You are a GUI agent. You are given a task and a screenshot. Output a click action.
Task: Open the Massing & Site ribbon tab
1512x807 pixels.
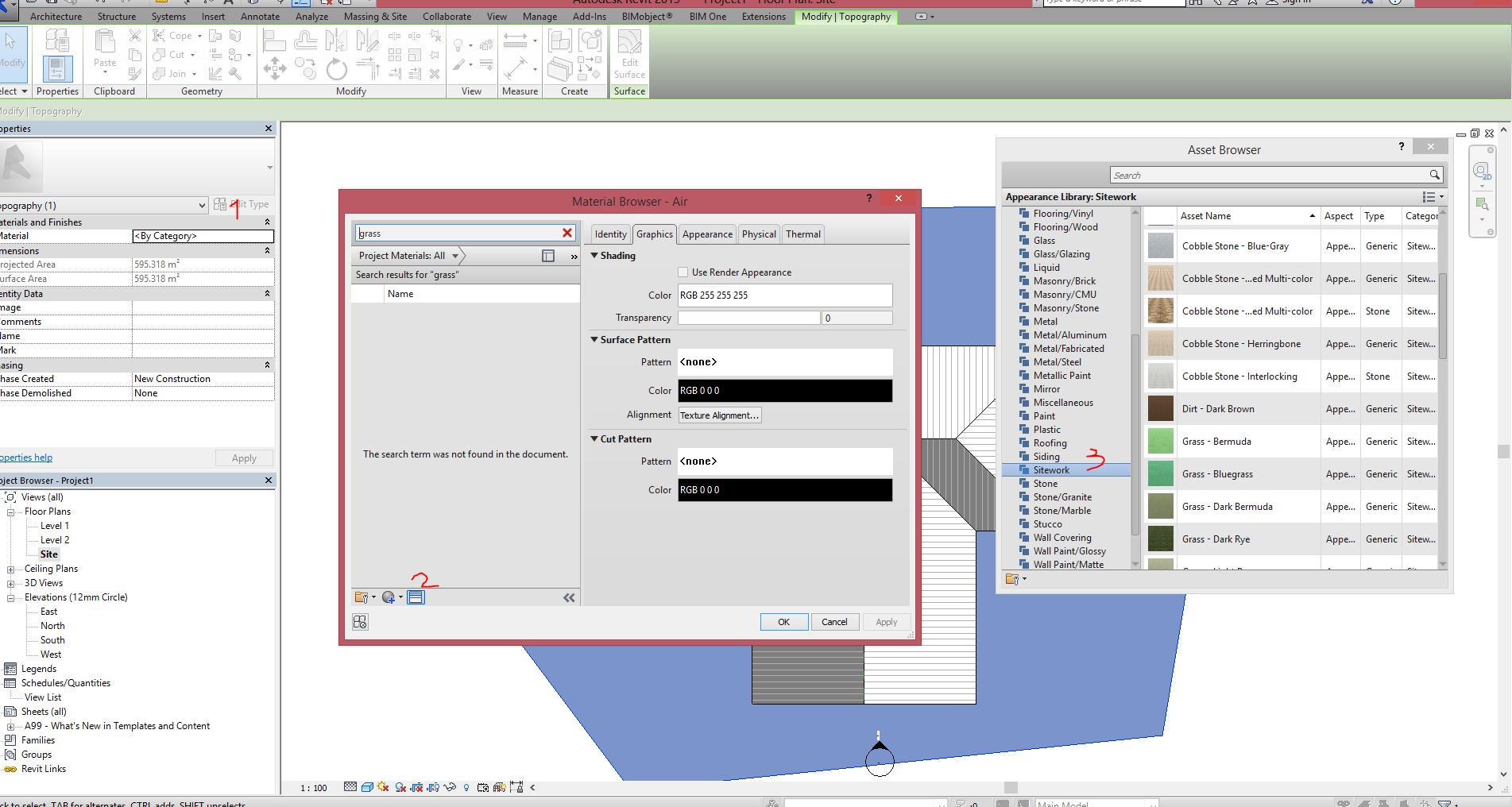pos(375,17)
